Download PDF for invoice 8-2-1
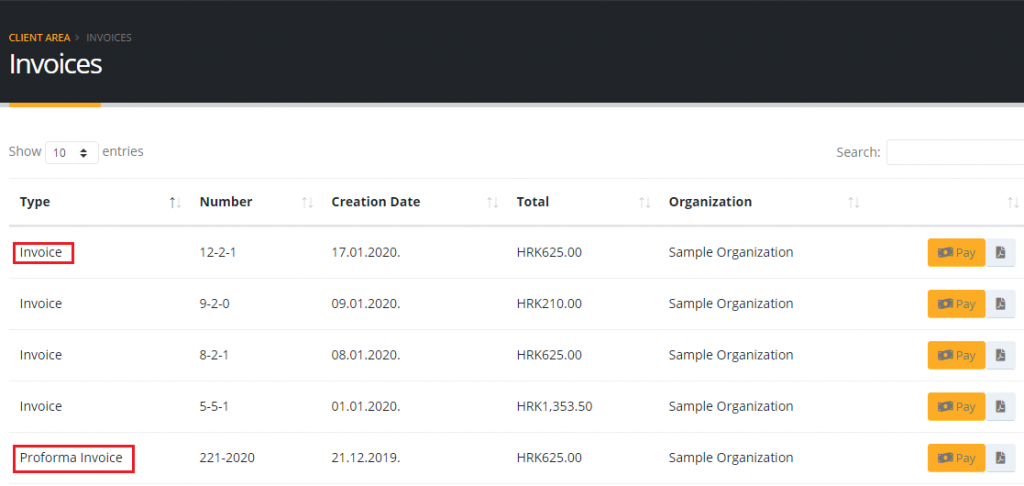This screenshot has height=486, width=1024. [1001, 355]
